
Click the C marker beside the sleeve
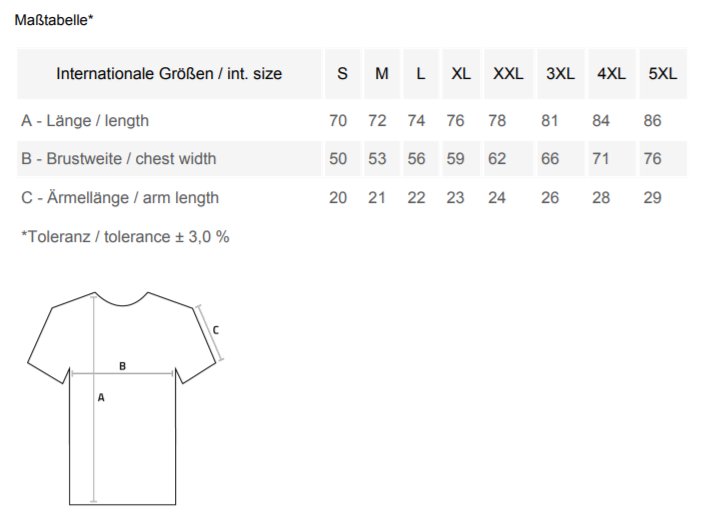pyautogui.click(x=215, y=330)
